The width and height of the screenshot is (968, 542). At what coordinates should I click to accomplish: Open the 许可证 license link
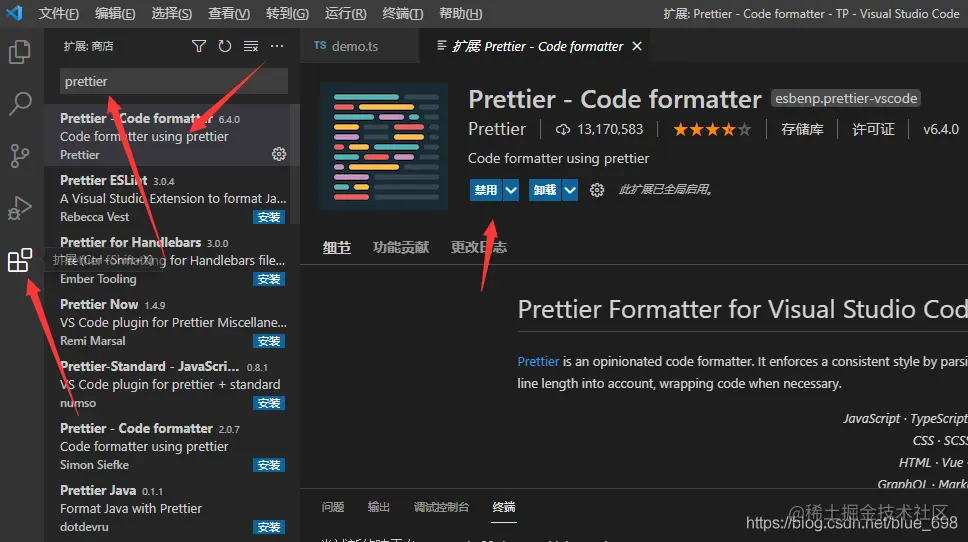click(873, 129)
